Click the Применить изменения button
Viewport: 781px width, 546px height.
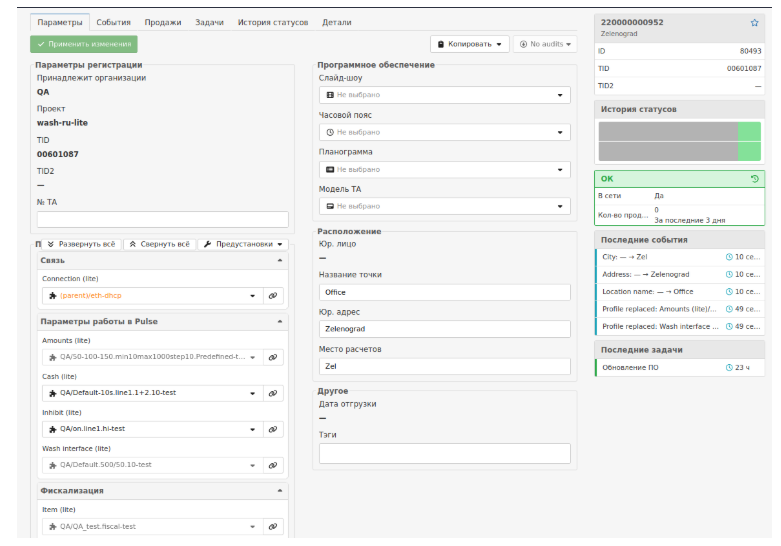pos(84,44)
